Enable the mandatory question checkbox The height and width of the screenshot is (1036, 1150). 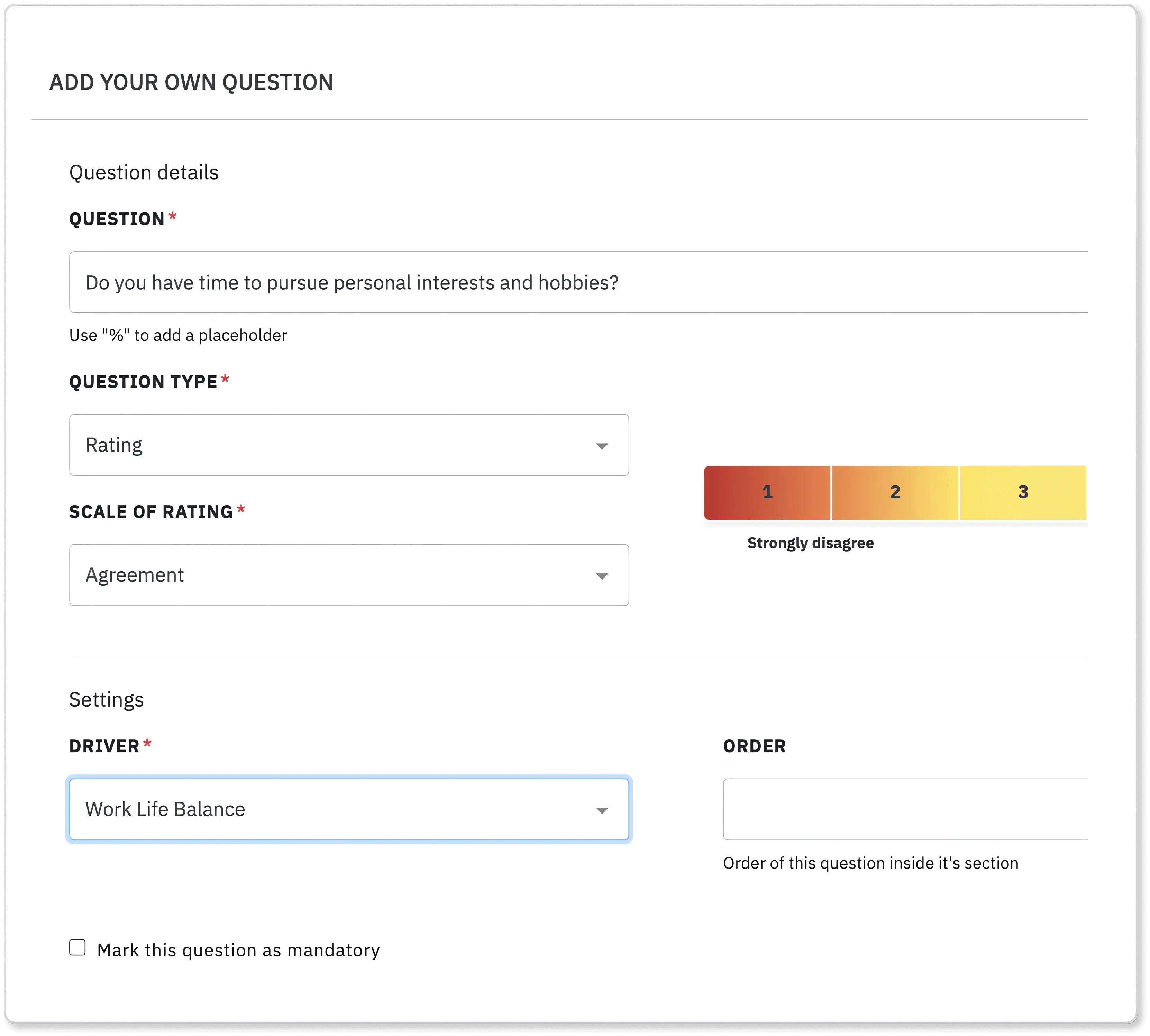click(77, 948)
